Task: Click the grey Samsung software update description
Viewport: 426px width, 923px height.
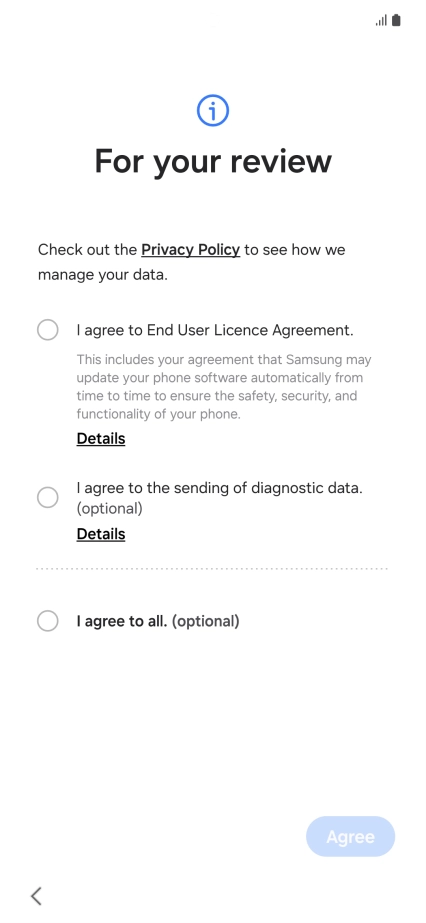Action: pos(224,387)
